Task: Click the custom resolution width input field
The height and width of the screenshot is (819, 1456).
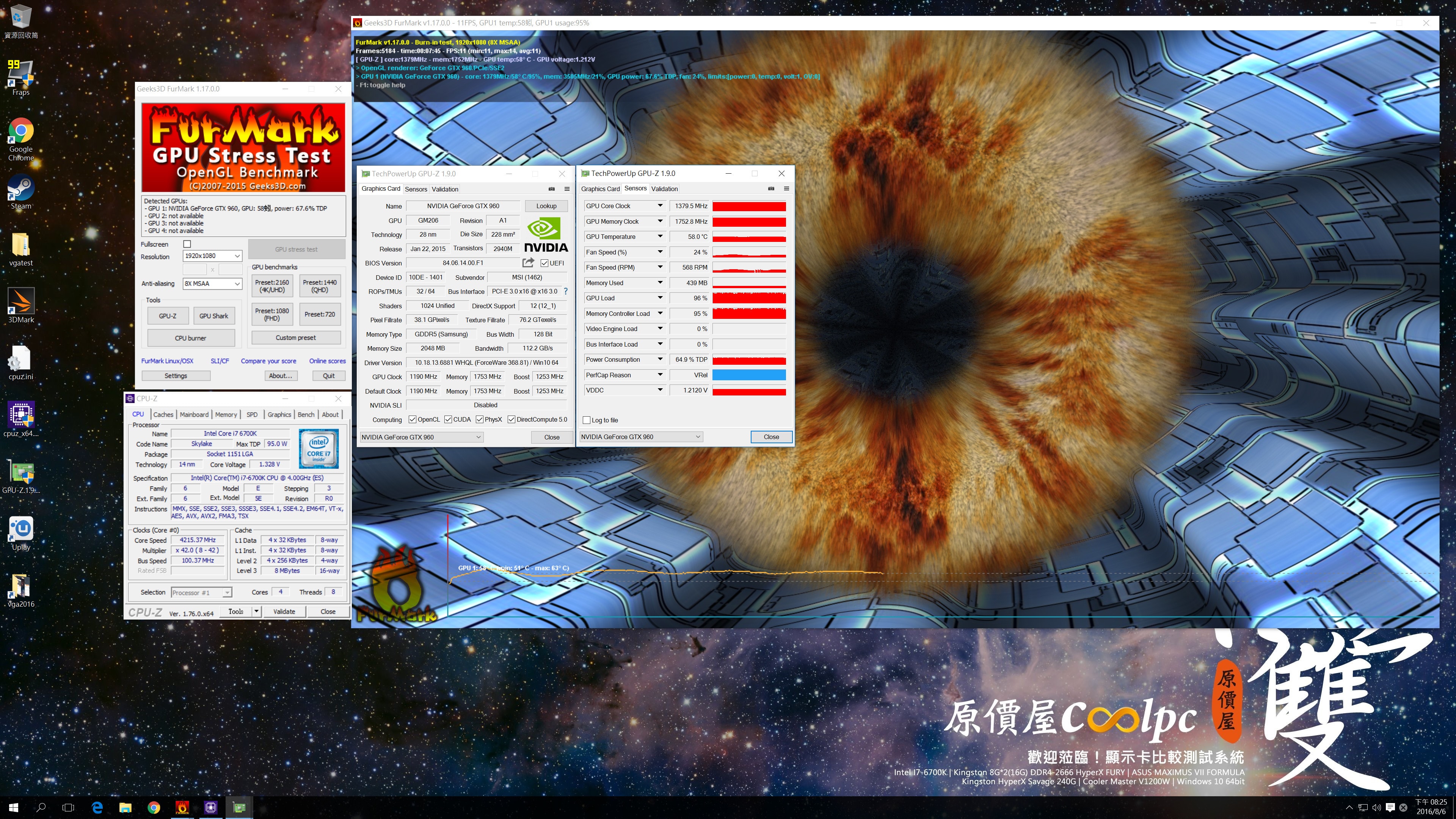Action: click(x=195, y=270)
